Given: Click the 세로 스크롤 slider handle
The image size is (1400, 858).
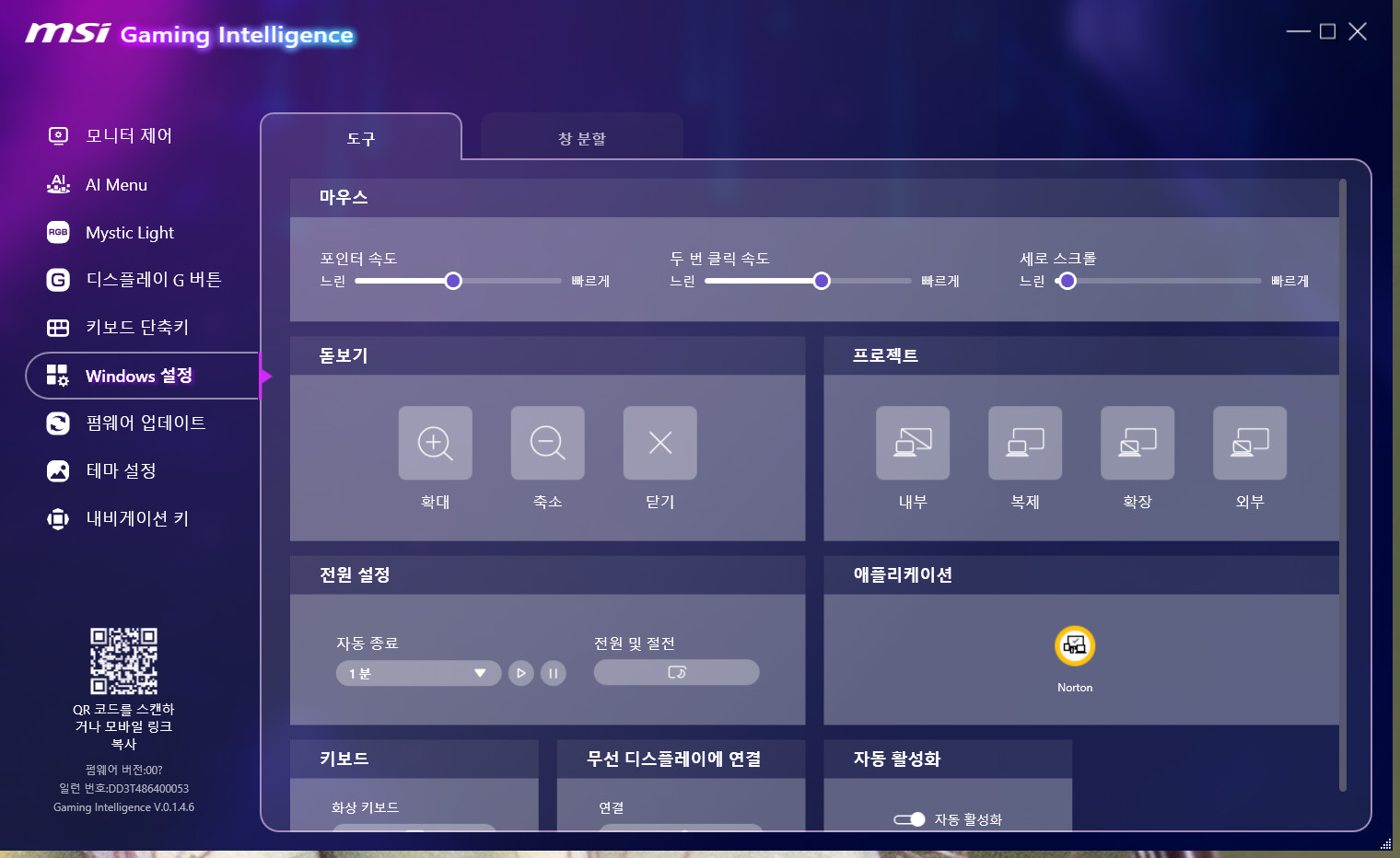Looking at the screenshot, I should [x=1067, y=281].
